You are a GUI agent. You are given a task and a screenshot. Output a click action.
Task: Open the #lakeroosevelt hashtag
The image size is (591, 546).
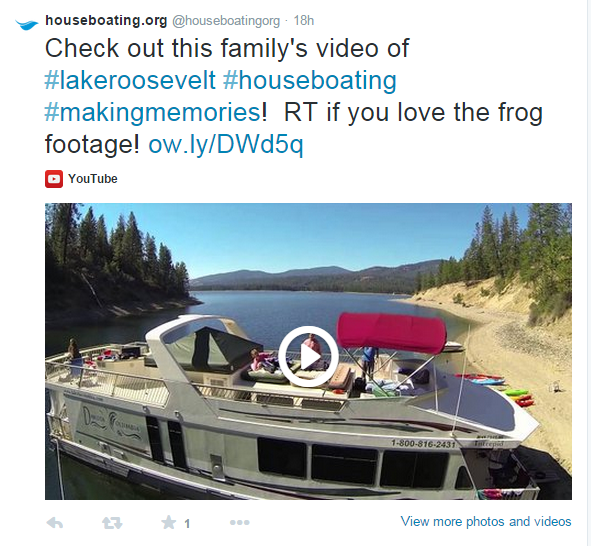130,80
